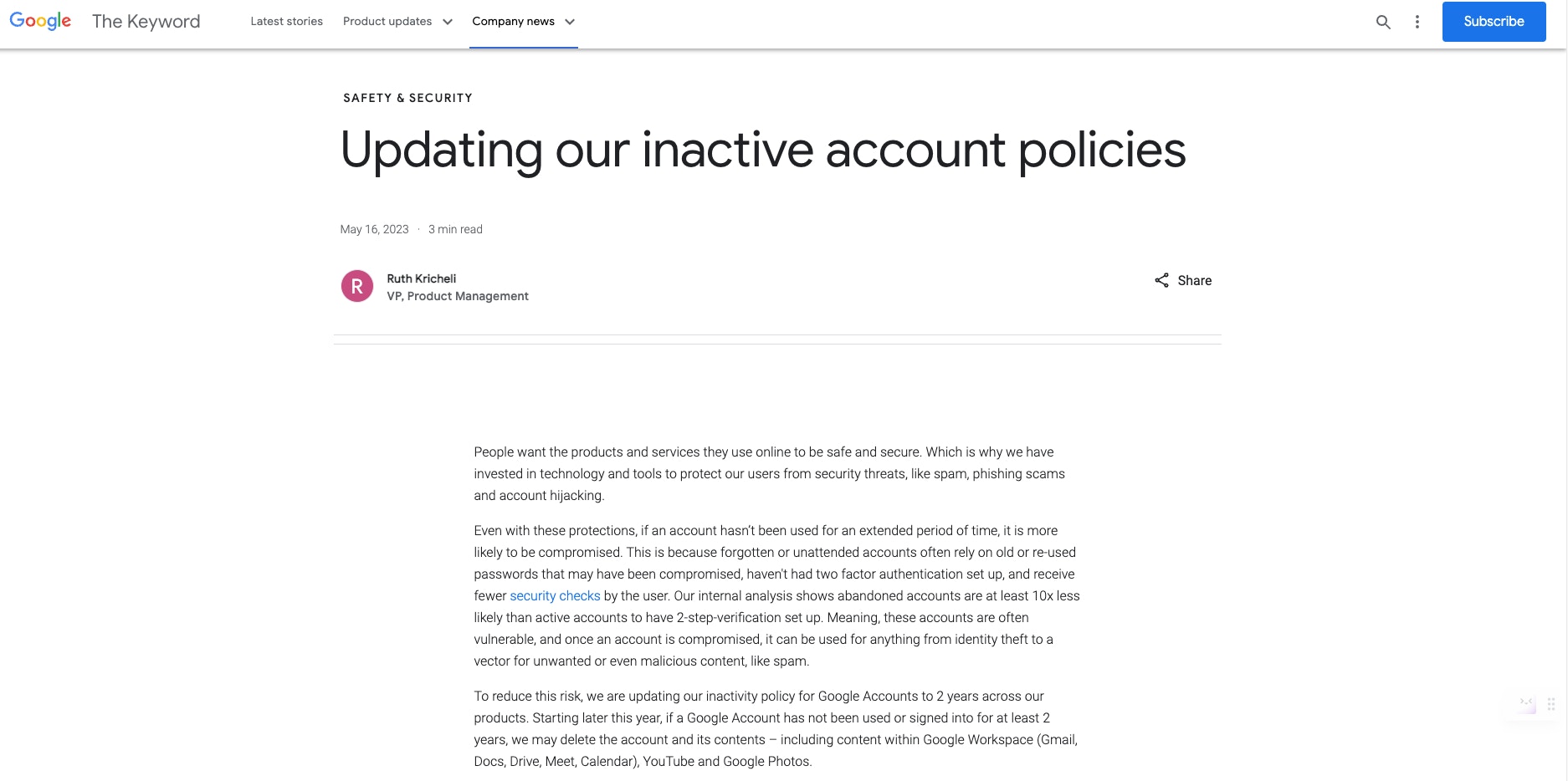1568x781 pixels.
Task: Select the Product updates menu label
Action: [x=387, y=22]
